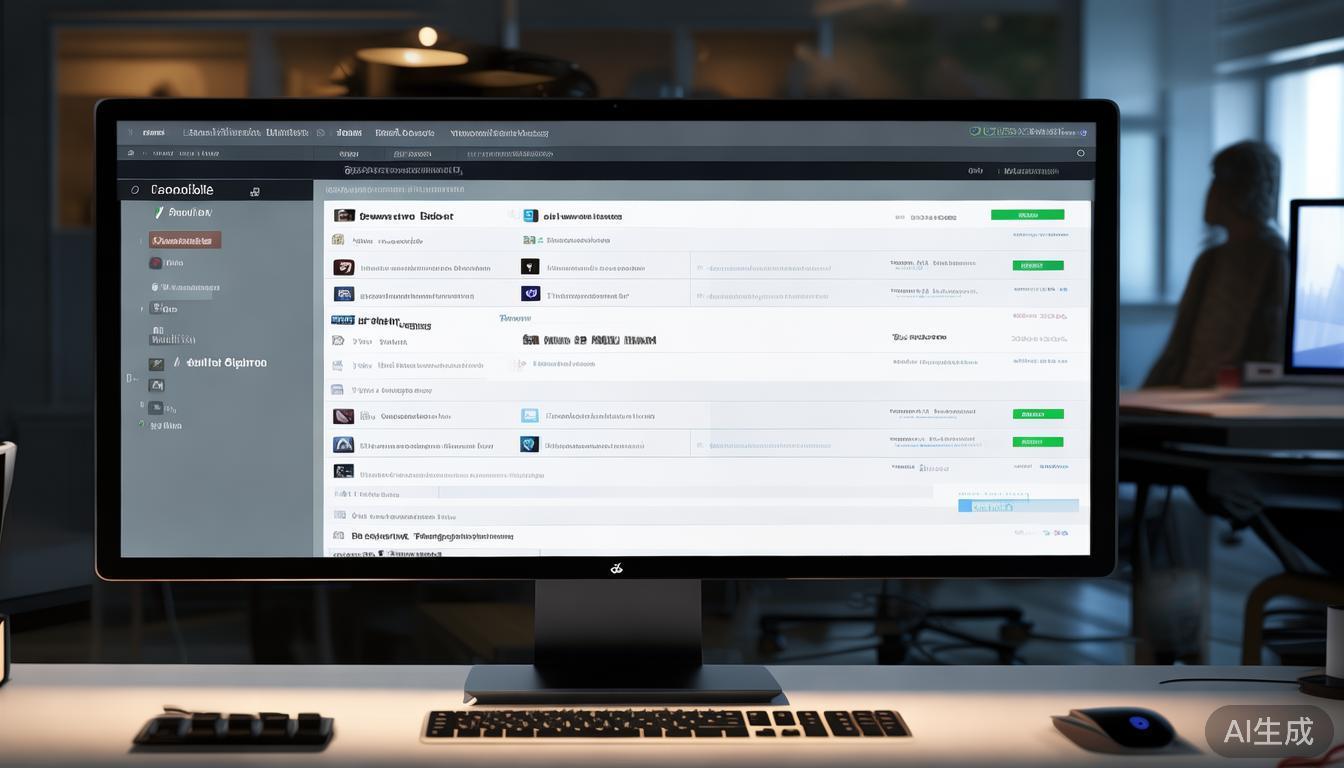The image size is (1344, 768).
Task: Select the first tab in the top menu bar
Action: click(153, 132)
